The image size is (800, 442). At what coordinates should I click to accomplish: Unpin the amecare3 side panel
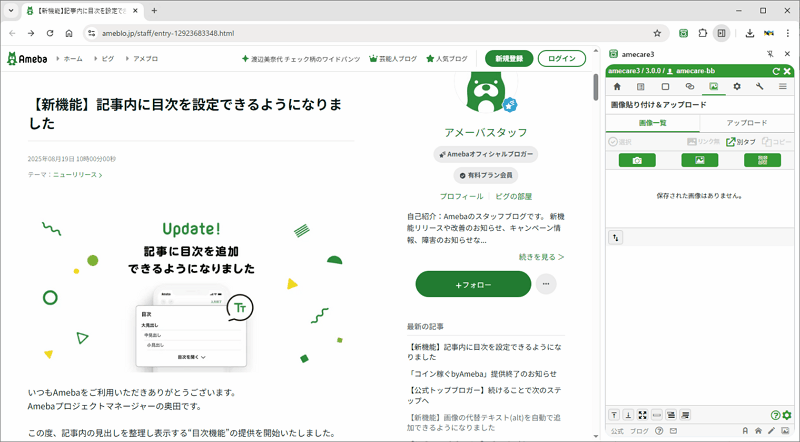click(x=770, y=54)
